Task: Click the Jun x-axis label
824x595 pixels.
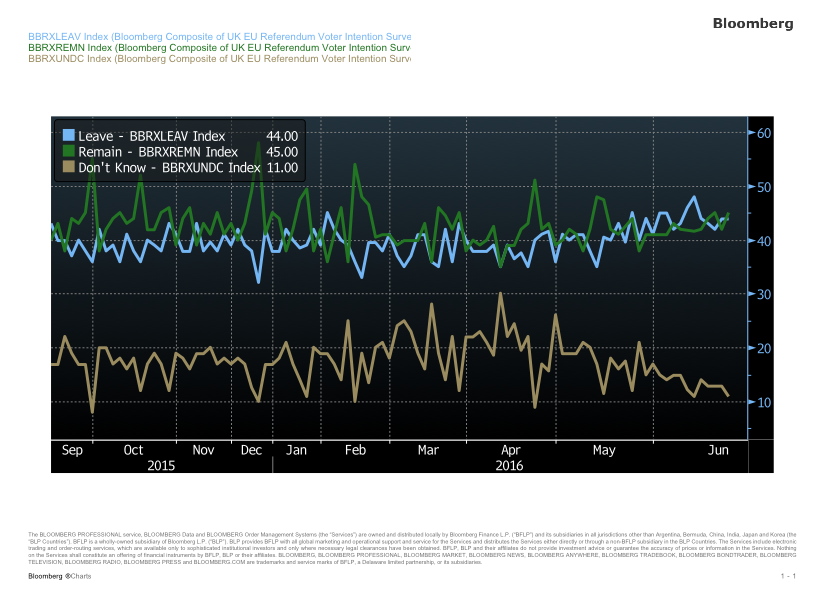Action: click(x=718, y=450)
